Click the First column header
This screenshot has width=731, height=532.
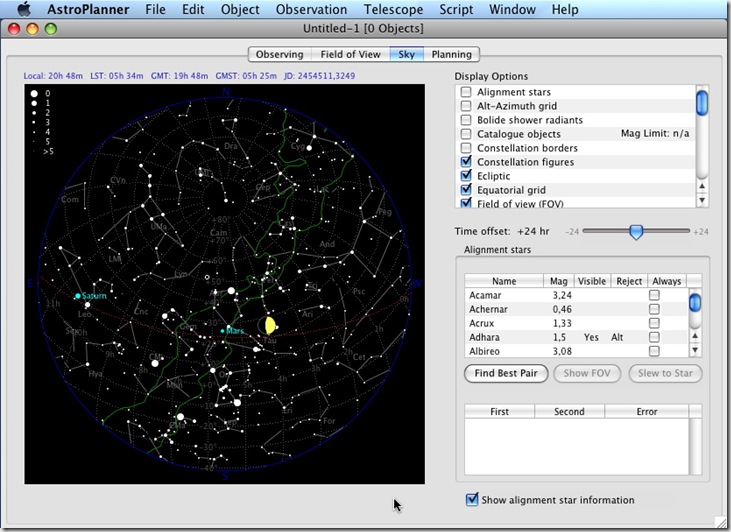click(x=499, y=411)
